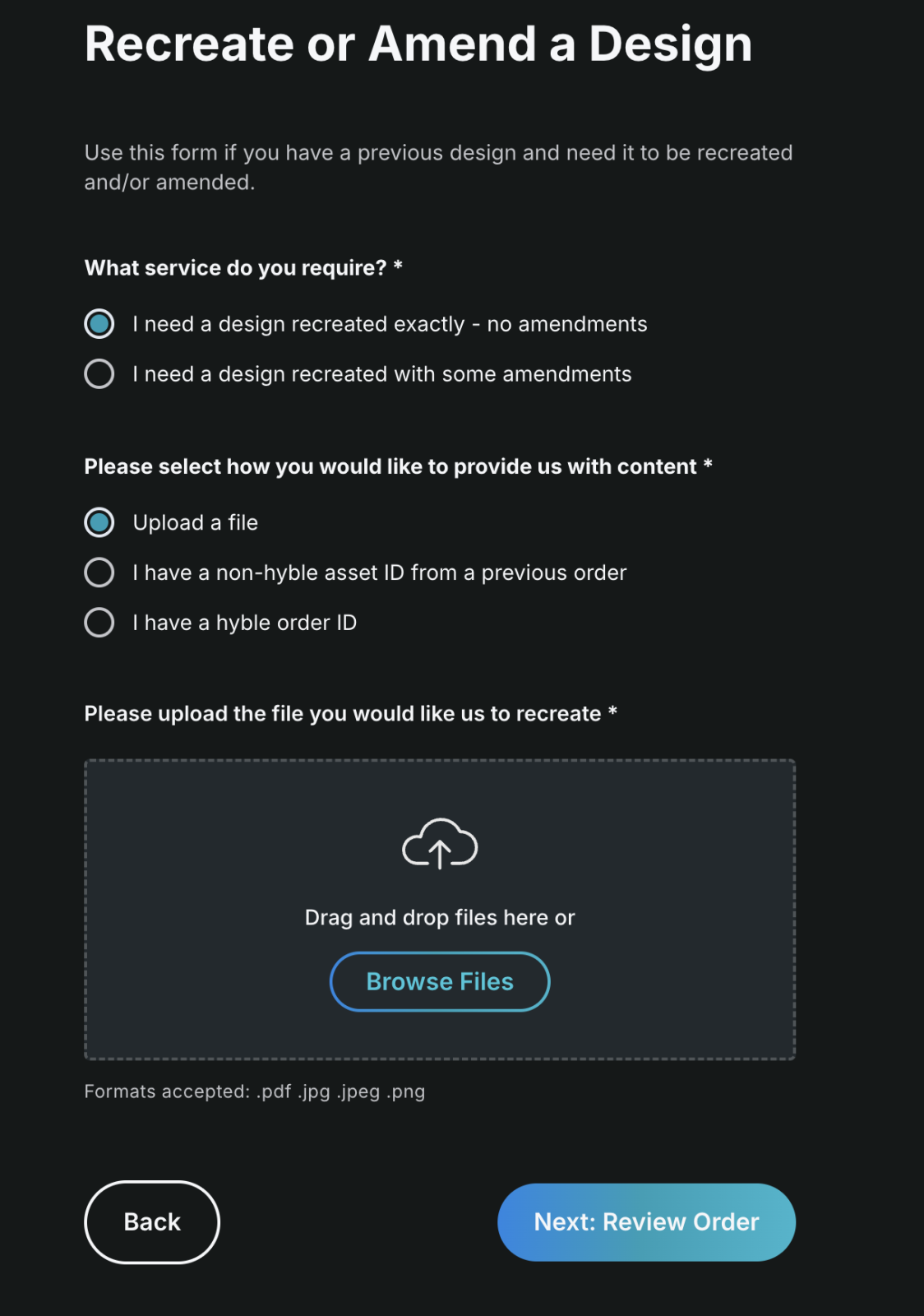Viewport: 924px width, 1316px height.
Task: Click the 'I have a hyble order ID' label text
Action: click(x=245, y=623)
